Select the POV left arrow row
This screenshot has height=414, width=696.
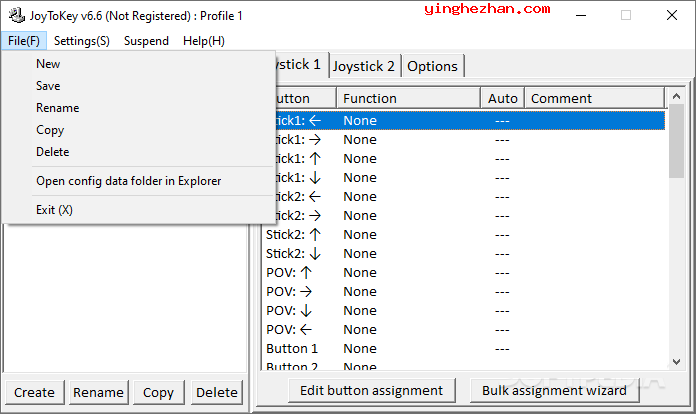click(464, 330)
